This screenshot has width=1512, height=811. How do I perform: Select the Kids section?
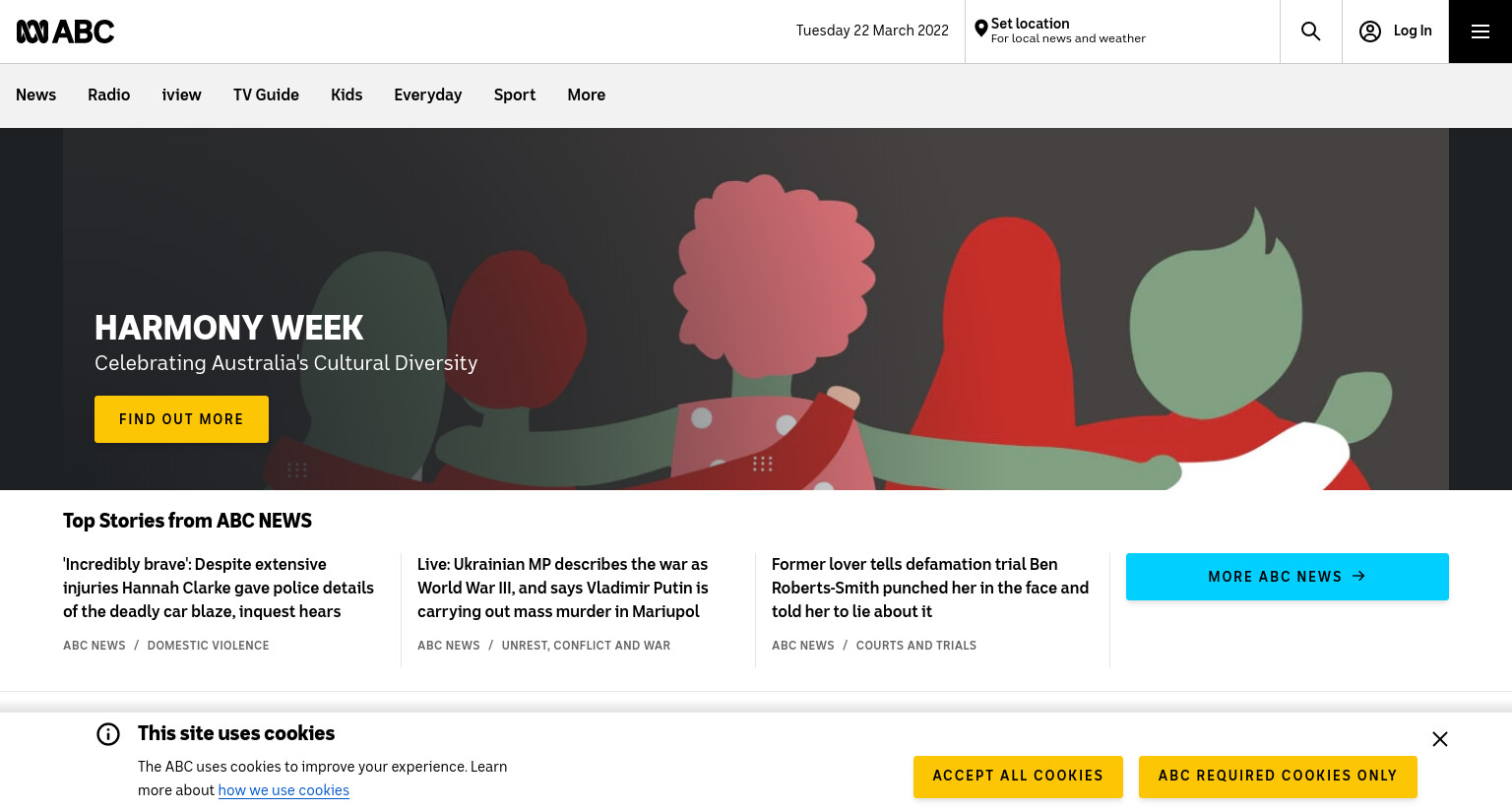pos(346,95)
